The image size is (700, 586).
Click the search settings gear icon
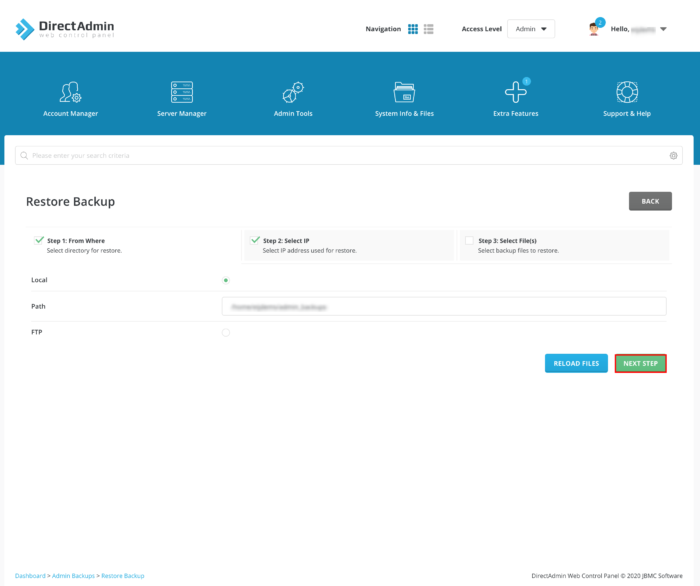tap(674, 156)
